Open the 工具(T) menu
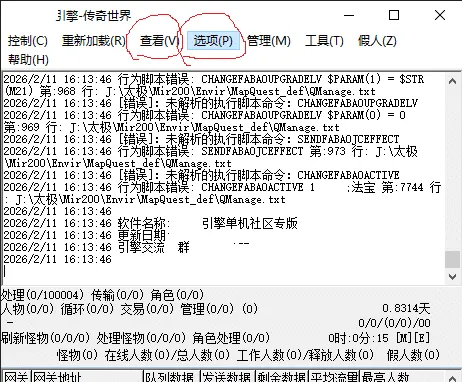This screenshot has height=382, width=462. point(324,41)
